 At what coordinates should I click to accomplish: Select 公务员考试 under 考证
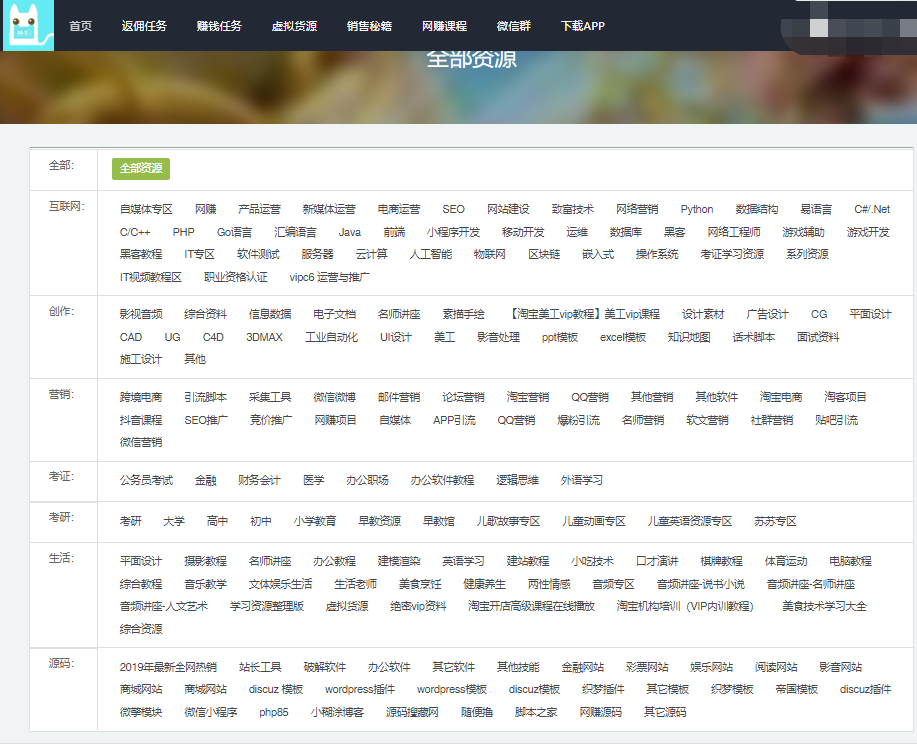click(x=146, y=480)
